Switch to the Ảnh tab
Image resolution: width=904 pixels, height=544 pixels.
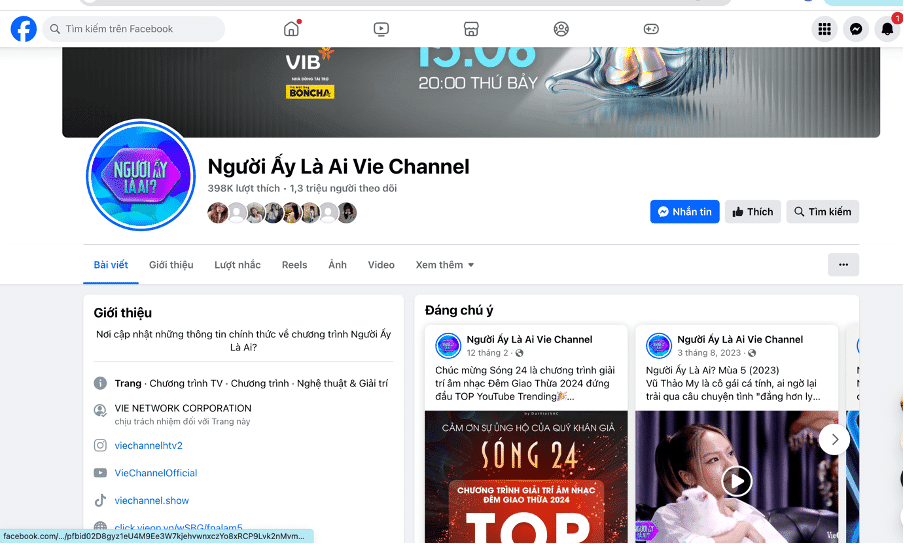(338, 265)
